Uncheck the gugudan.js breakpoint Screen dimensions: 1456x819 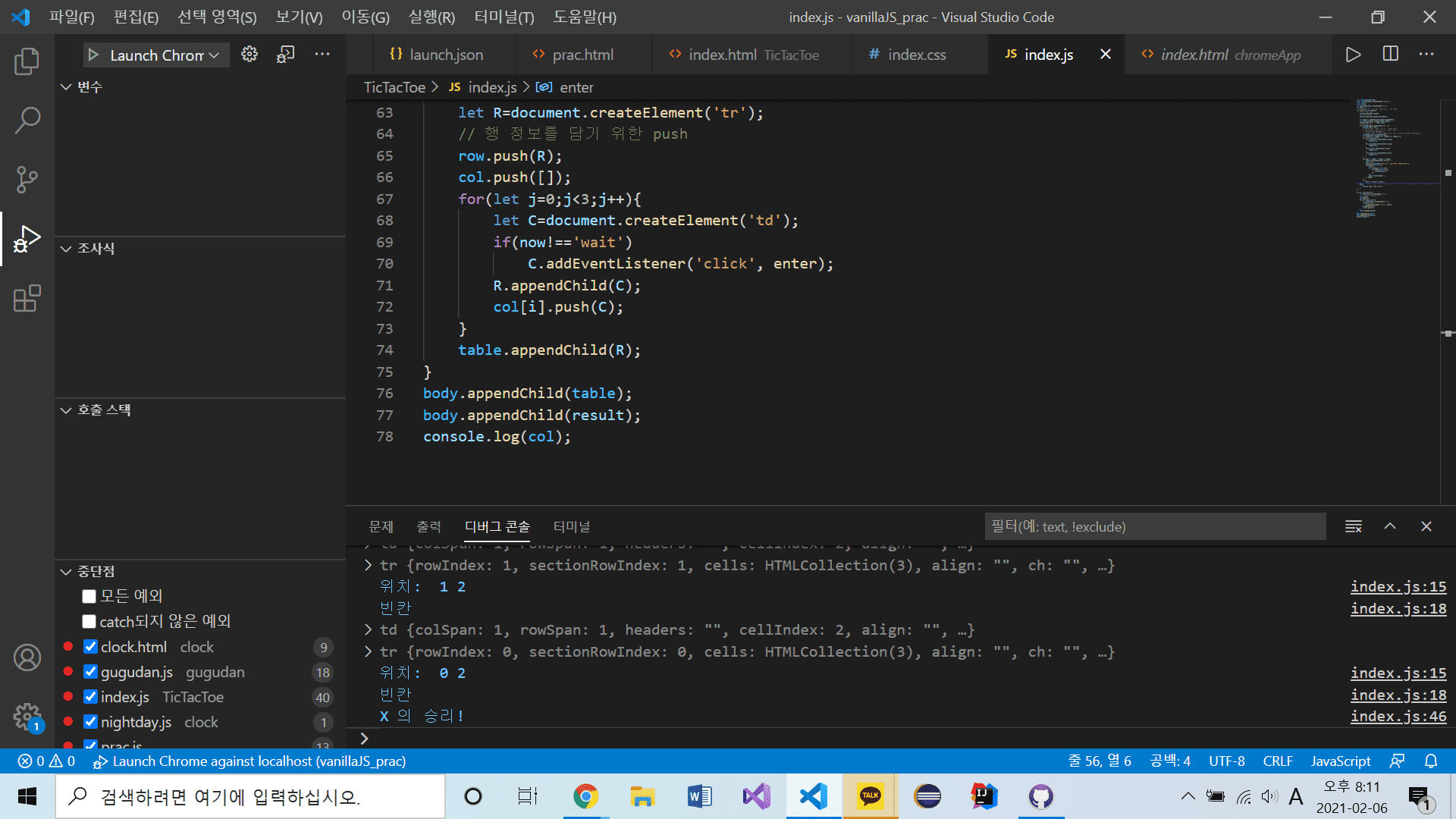(x=90, y=672)
